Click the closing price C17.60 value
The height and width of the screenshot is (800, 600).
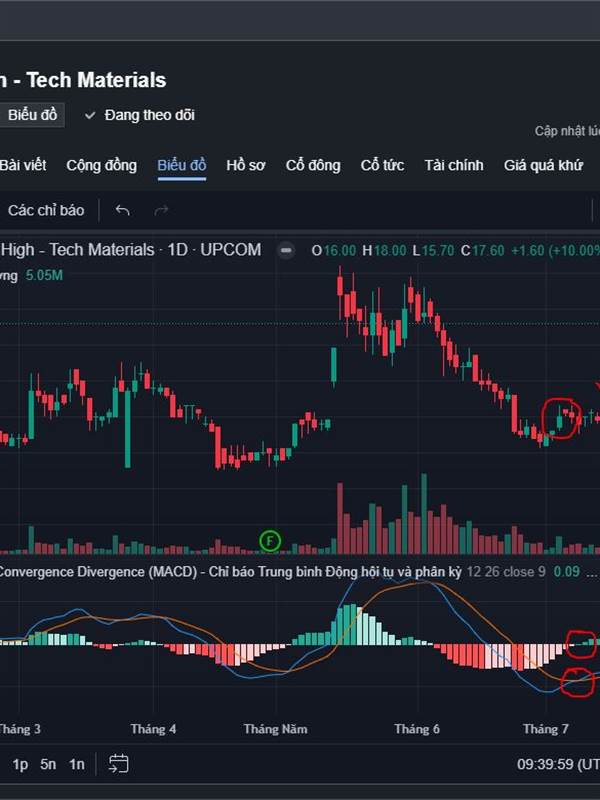click(483, 251)
